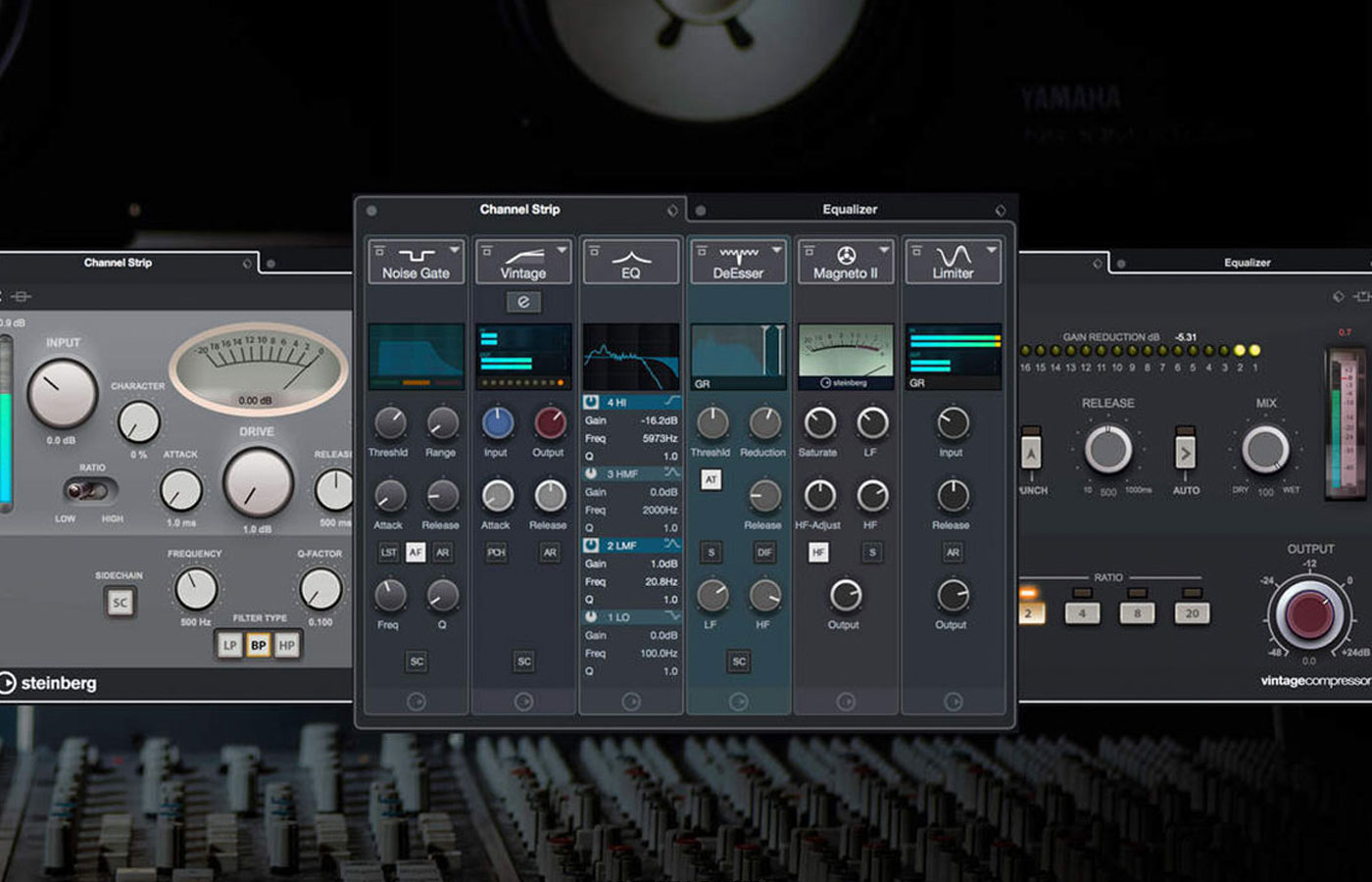This screenshot has height=882, width=1372.
Task: Toggle the 1 LO band power button
Action: click(592, 616)
